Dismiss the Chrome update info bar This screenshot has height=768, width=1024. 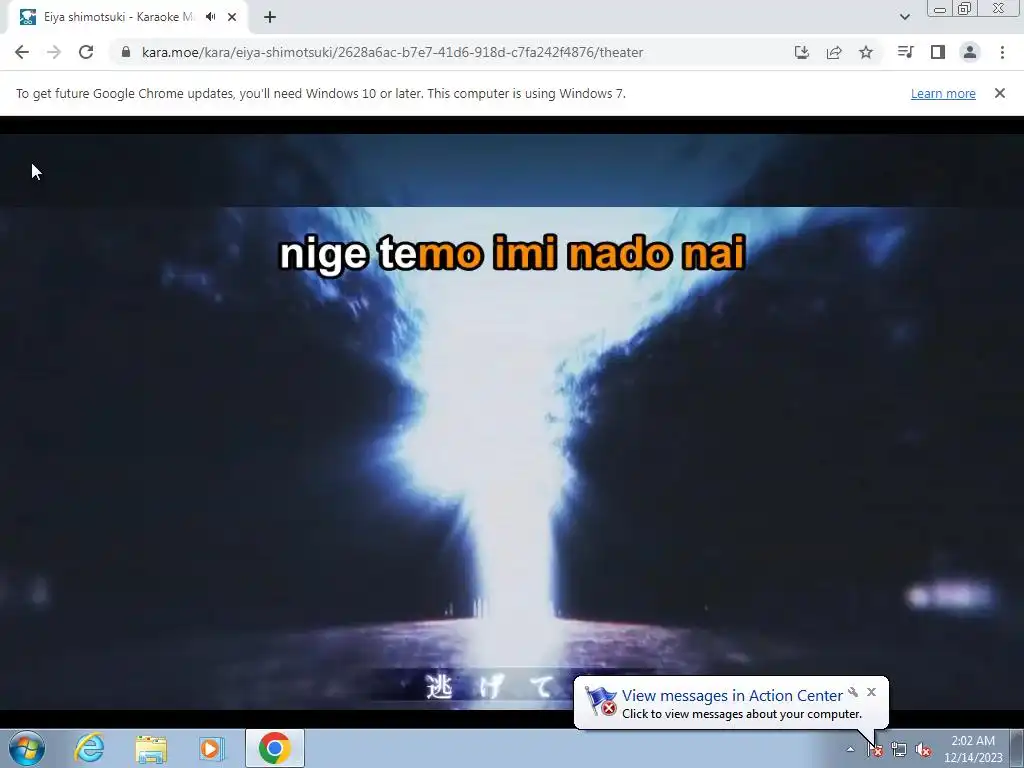(x=1000, y=93)
